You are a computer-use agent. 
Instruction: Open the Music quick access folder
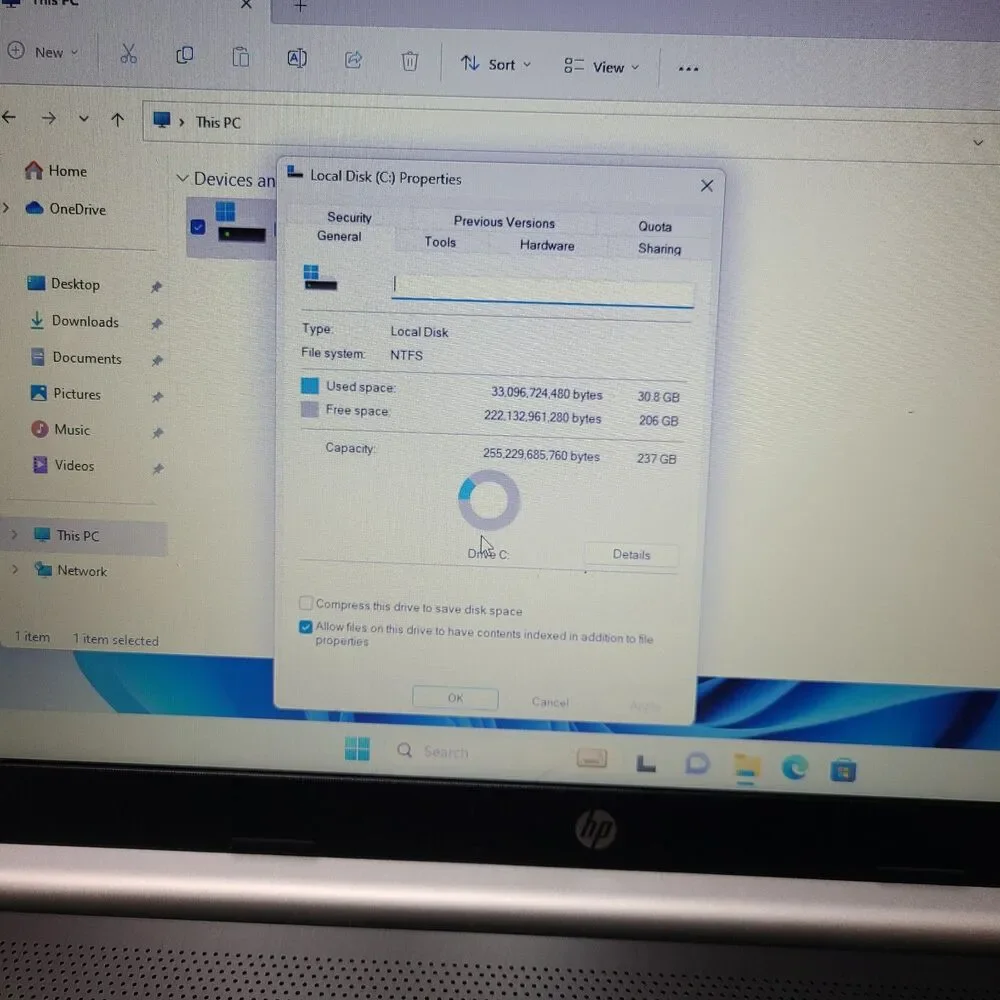(x=61, y=429)
